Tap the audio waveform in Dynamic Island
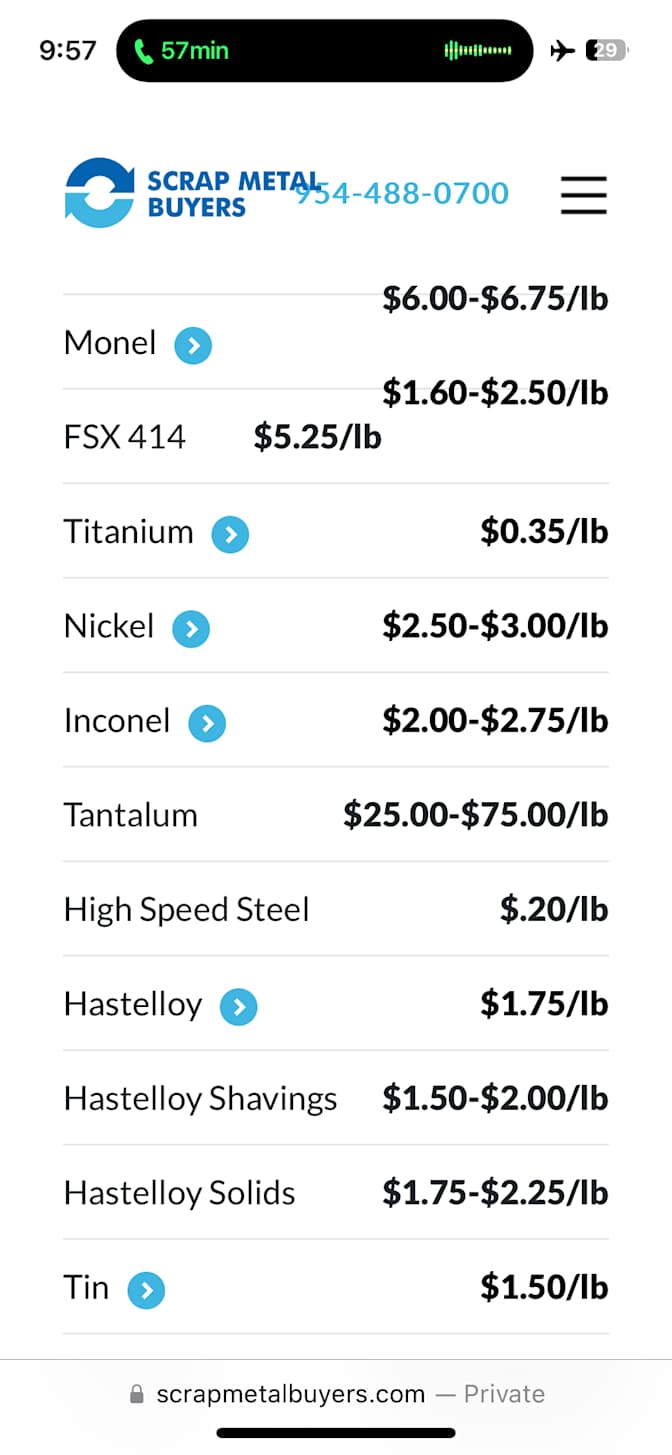This screenshot has width=672, height=1455. click(478, 51)
